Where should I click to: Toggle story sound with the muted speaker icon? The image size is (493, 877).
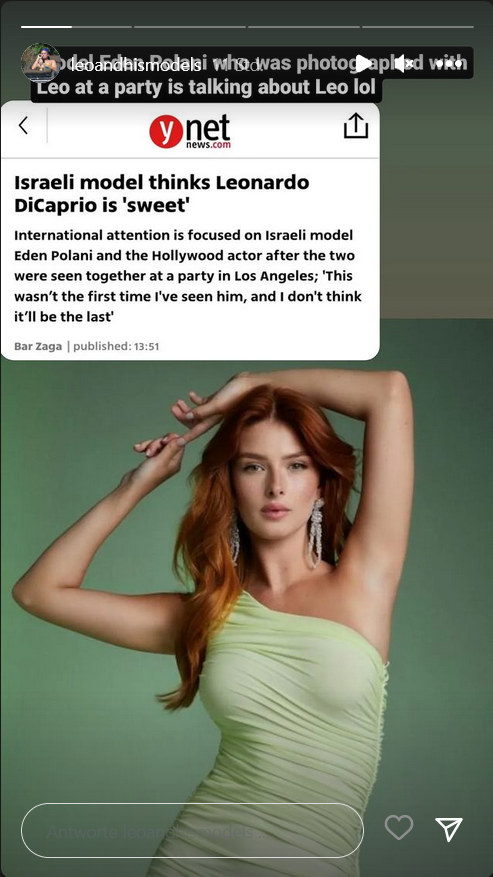point(405,64)
